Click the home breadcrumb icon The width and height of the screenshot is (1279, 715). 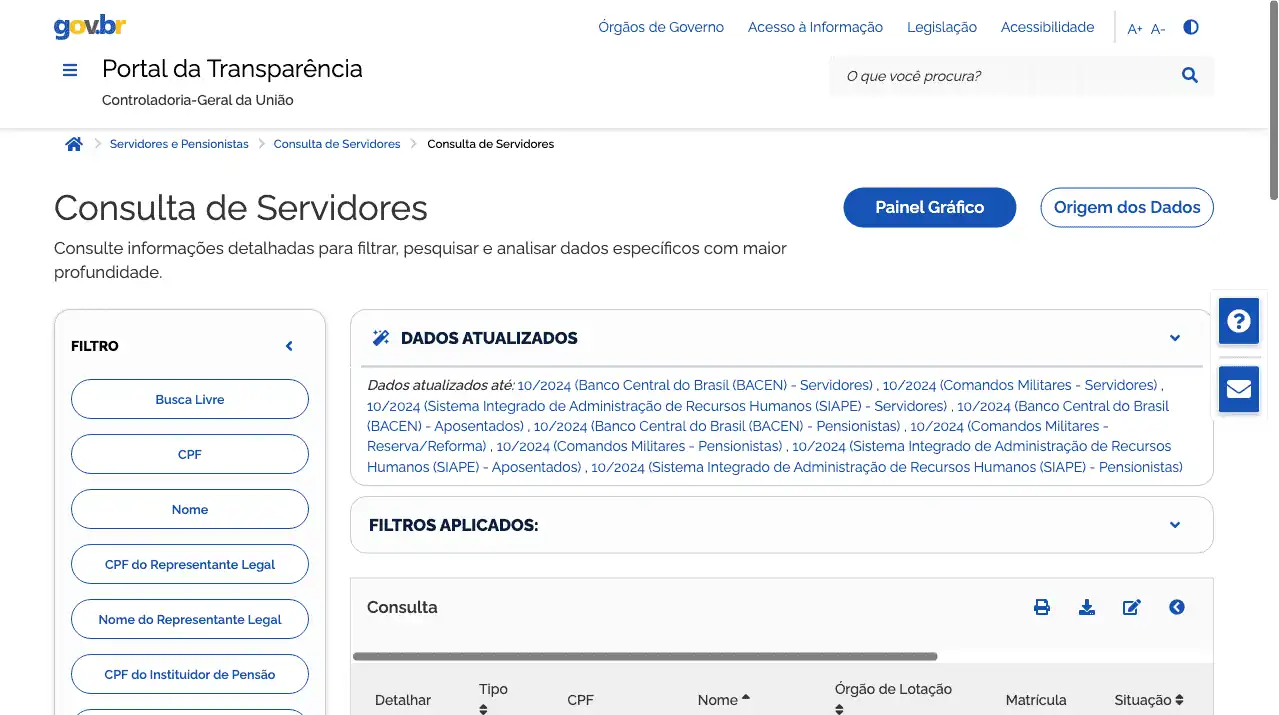click(x=73, y=144)
